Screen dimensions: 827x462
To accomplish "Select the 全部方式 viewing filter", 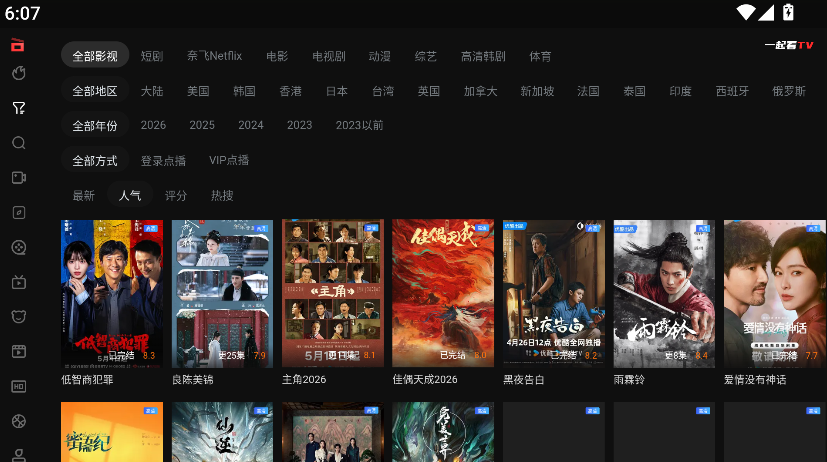I will point(95,160).
